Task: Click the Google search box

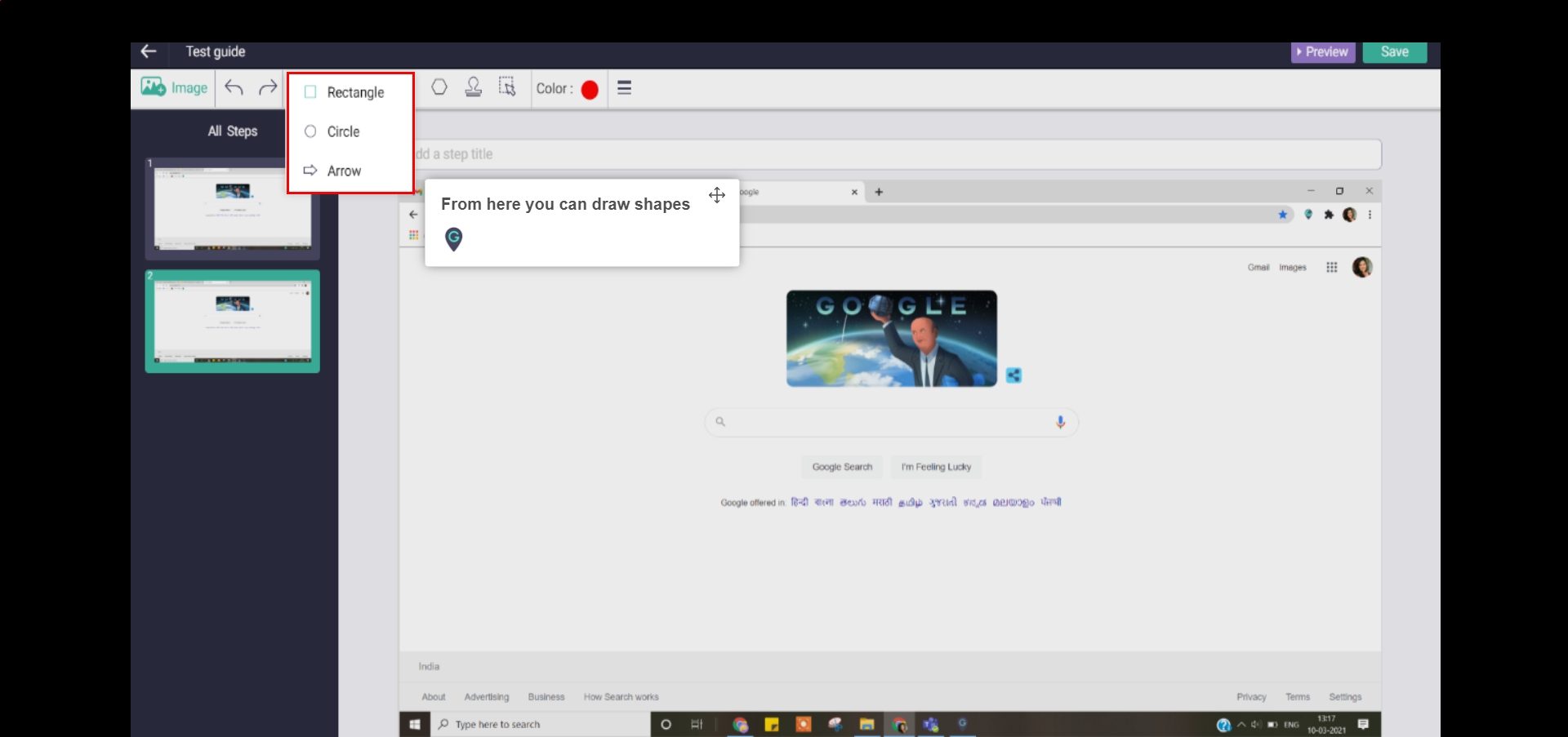Action: tap(892, 422)
